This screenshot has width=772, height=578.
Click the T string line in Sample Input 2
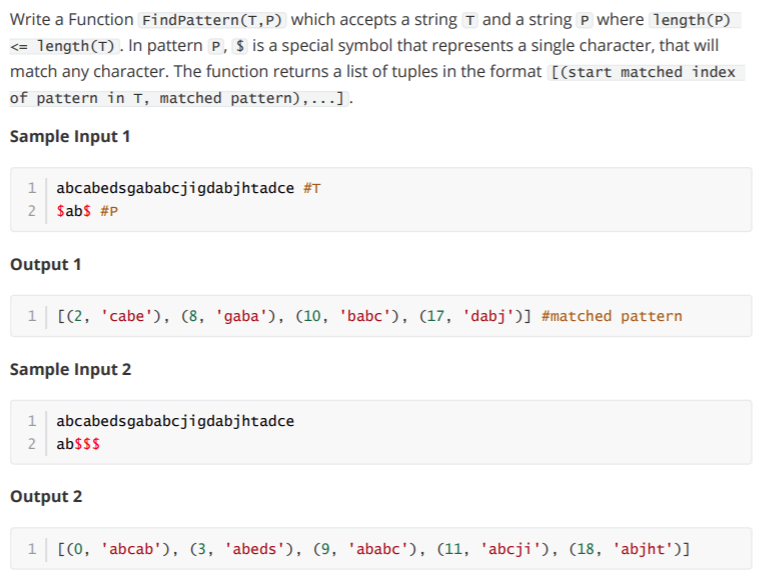(x=175, y=421)
